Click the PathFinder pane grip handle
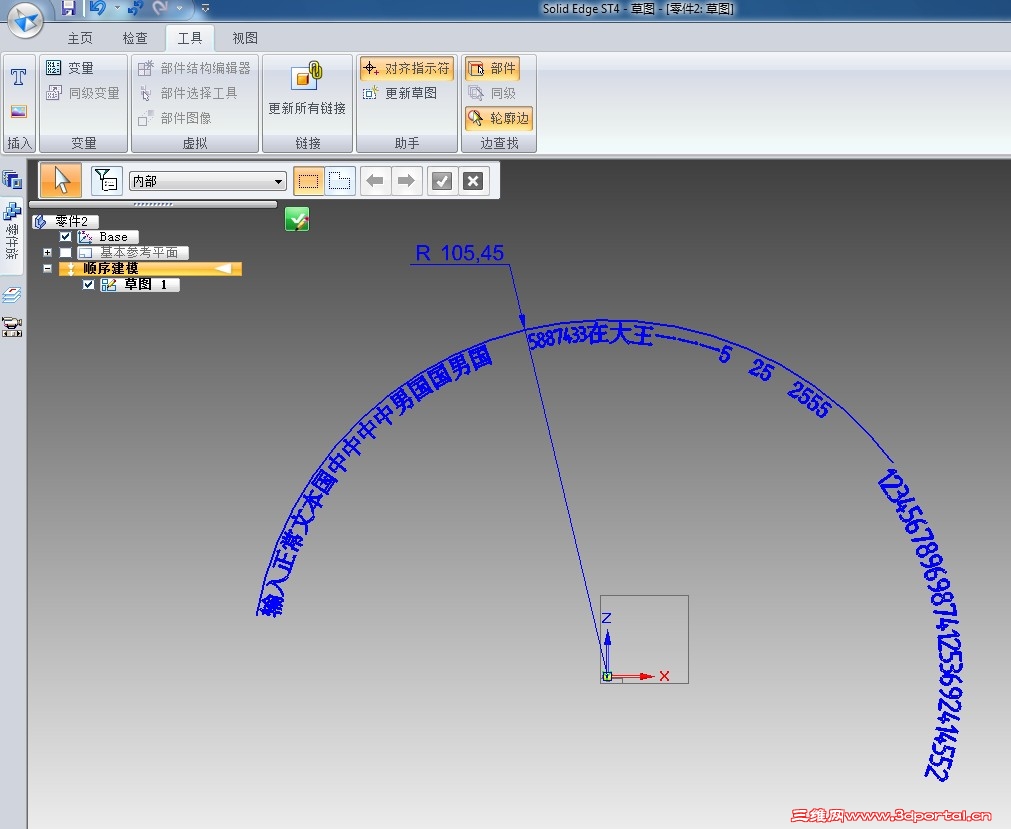Viewport: 1011px width, 829px height. 153,204
